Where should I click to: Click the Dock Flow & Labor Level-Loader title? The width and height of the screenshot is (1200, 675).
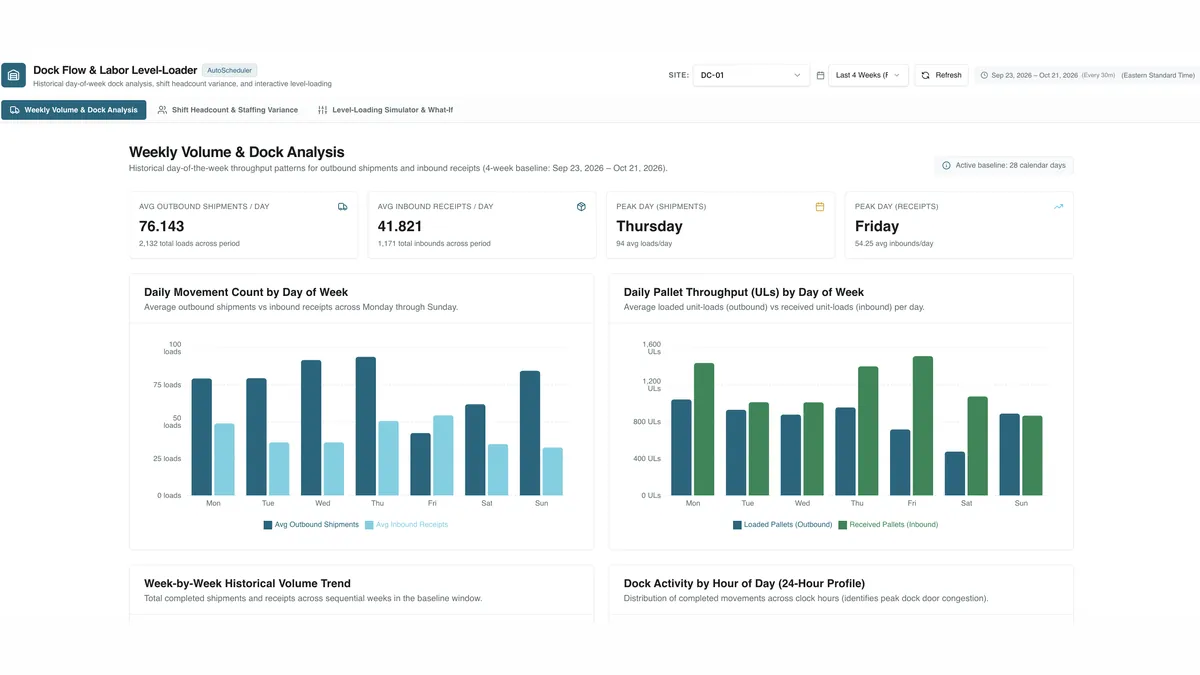click(115, 70)
